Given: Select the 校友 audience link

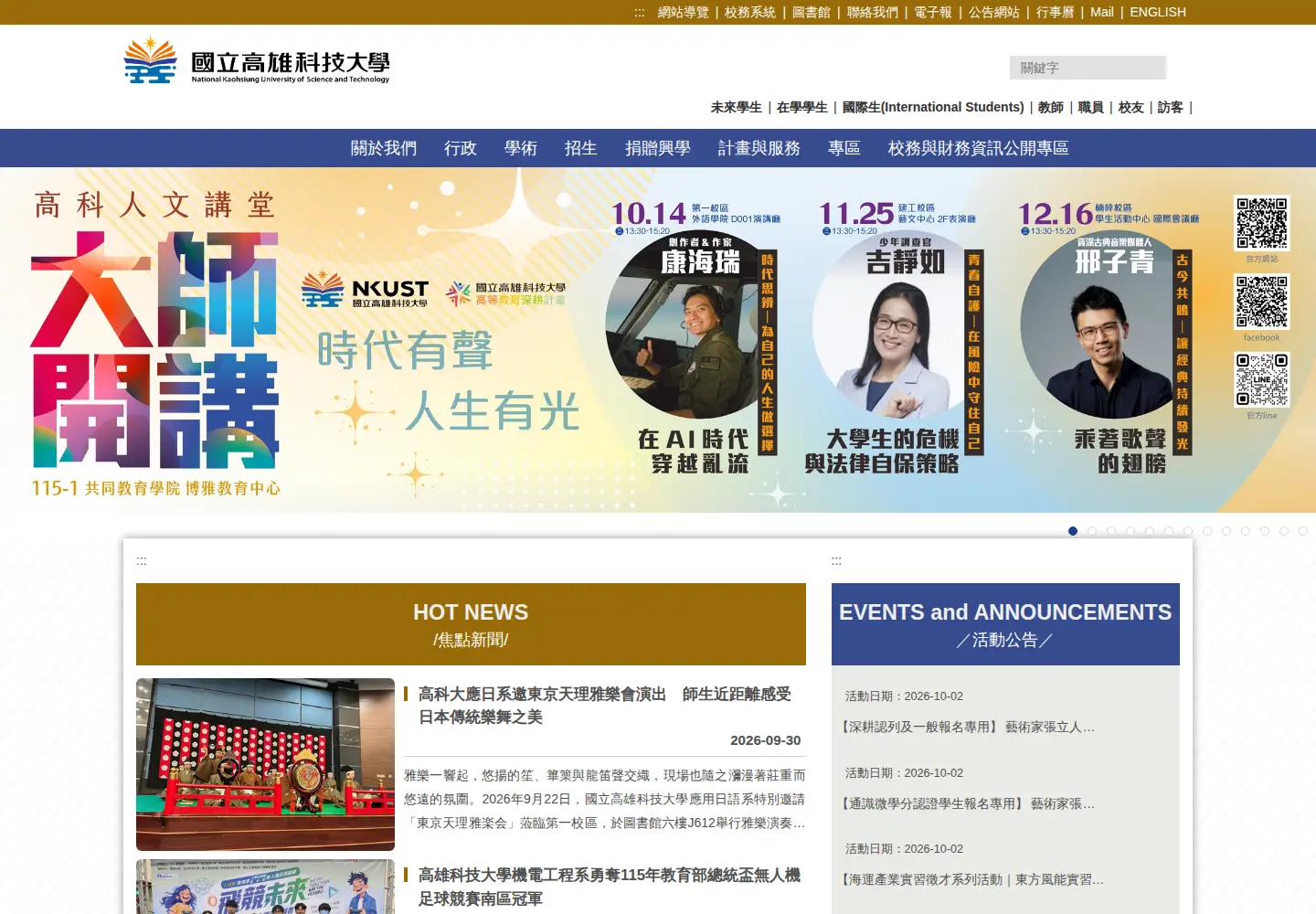Looking at the screenshot, I should coord(1131,107).
